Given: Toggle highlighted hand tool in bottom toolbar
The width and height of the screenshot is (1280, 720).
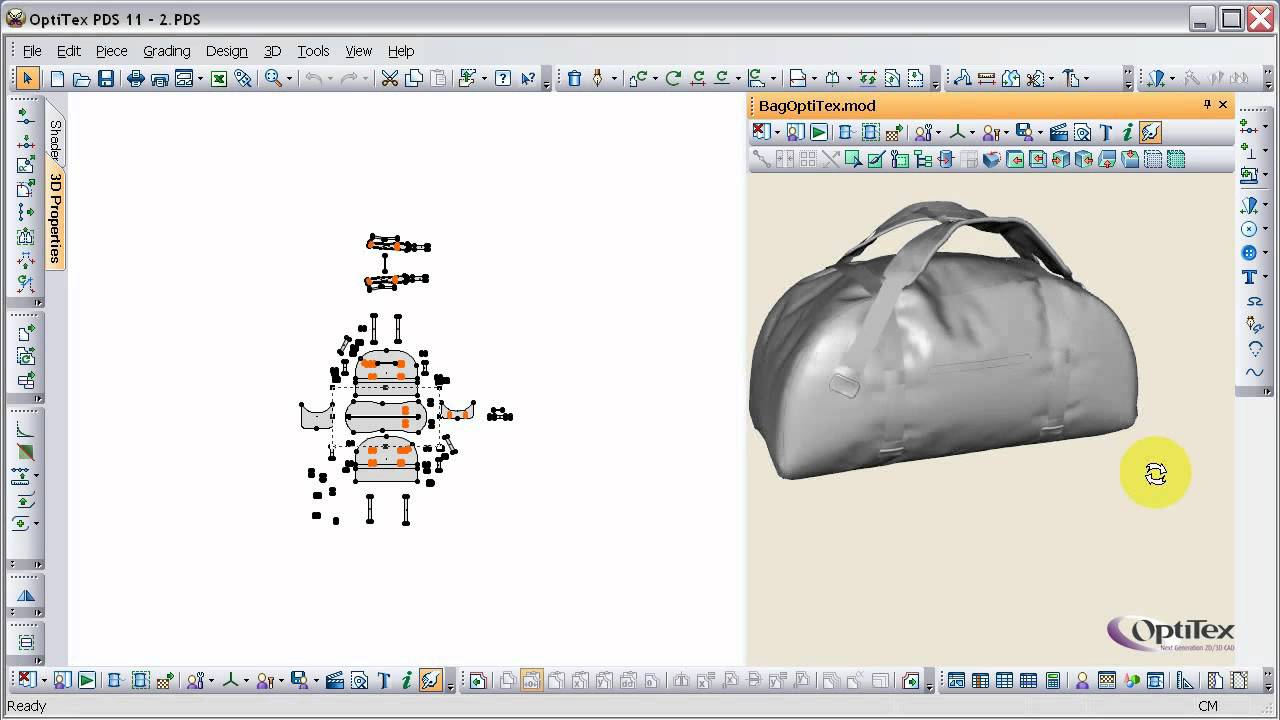Looking at the screenshot, I should click(430, 681).
